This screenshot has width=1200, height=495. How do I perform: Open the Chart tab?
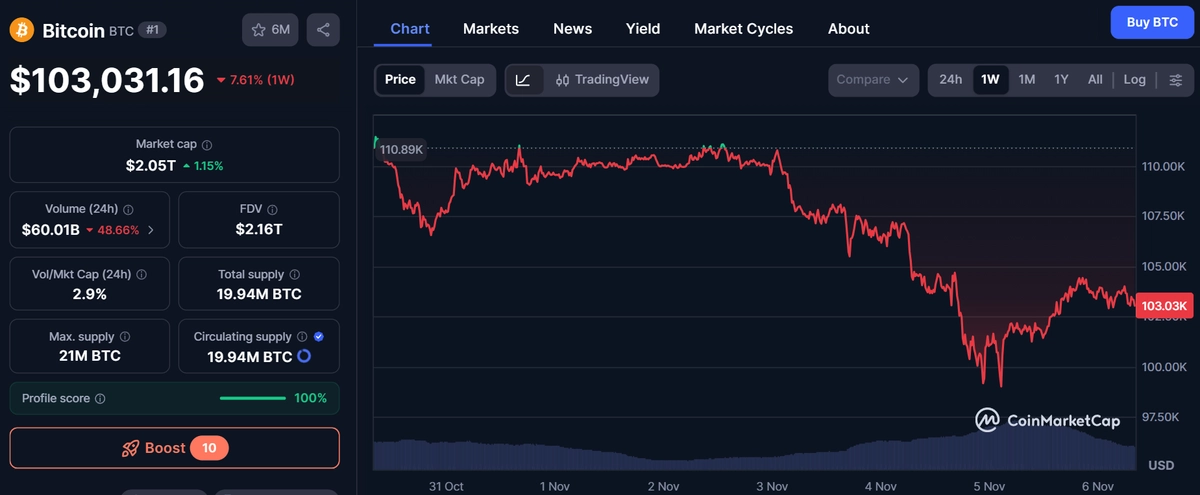click(410, 29)
